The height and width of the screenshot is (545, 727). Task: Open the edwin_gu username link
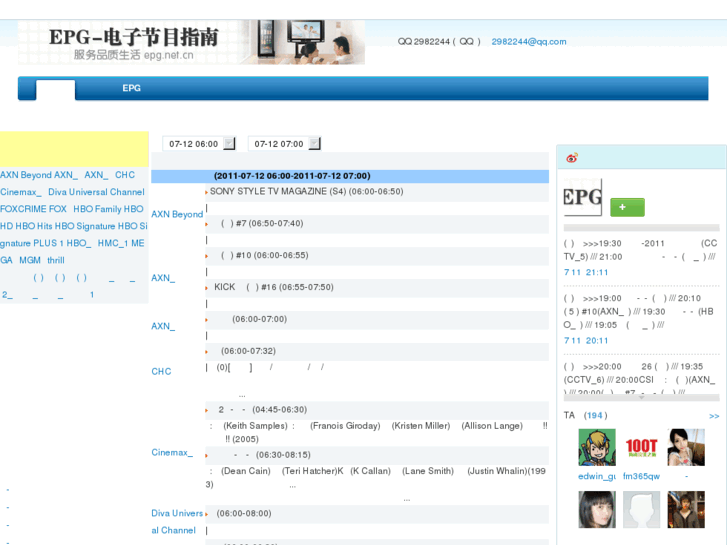tap(597, 476)
